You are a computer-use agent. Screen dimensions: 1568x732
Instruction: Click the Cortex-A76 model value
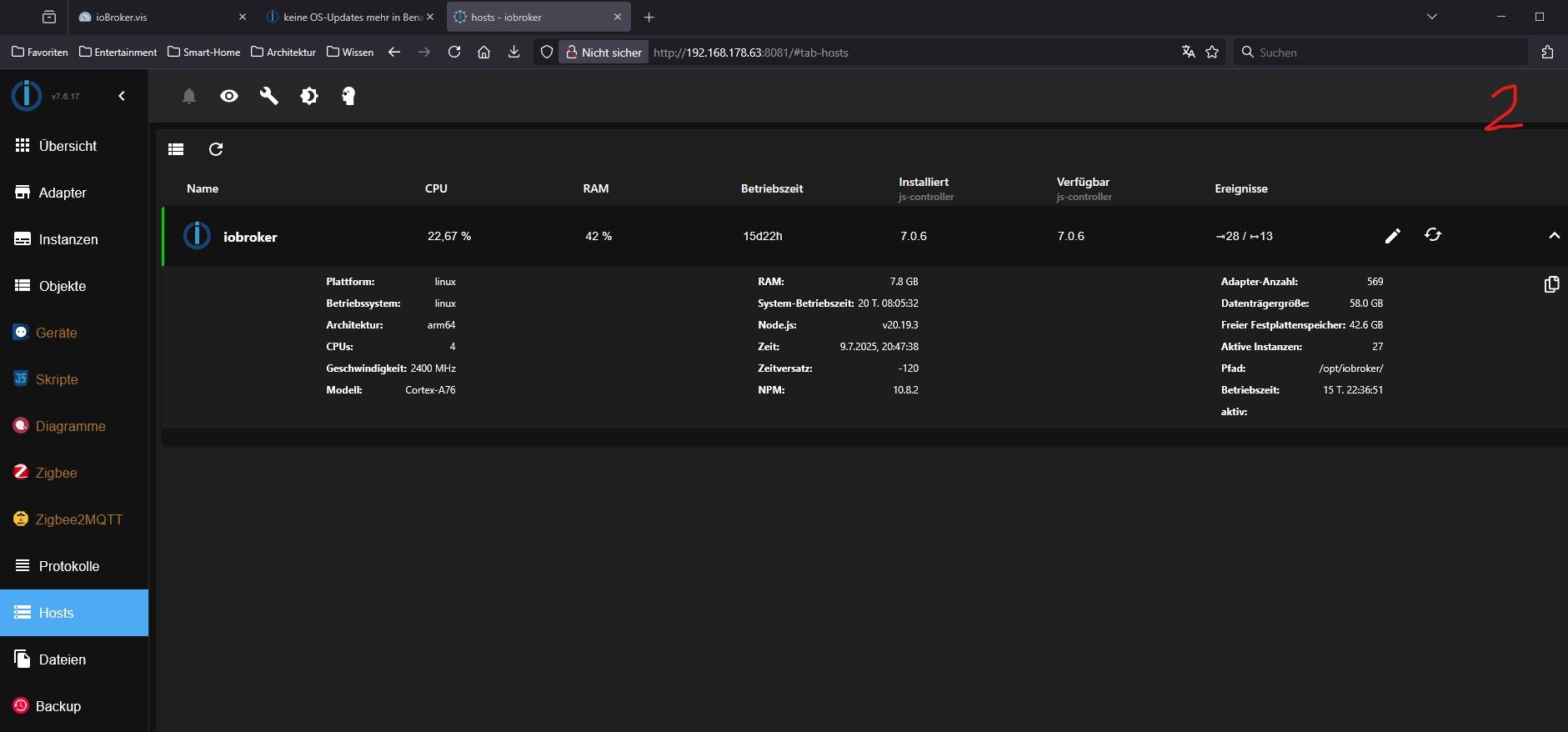pos(430,390)
